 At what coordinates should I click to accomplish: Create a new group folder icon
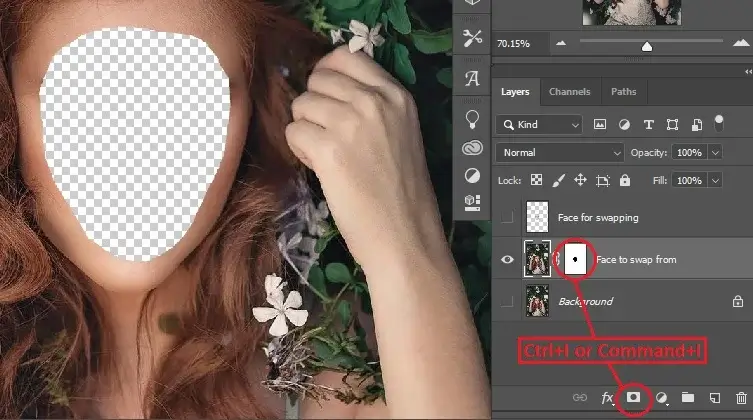tap(688, 397)
